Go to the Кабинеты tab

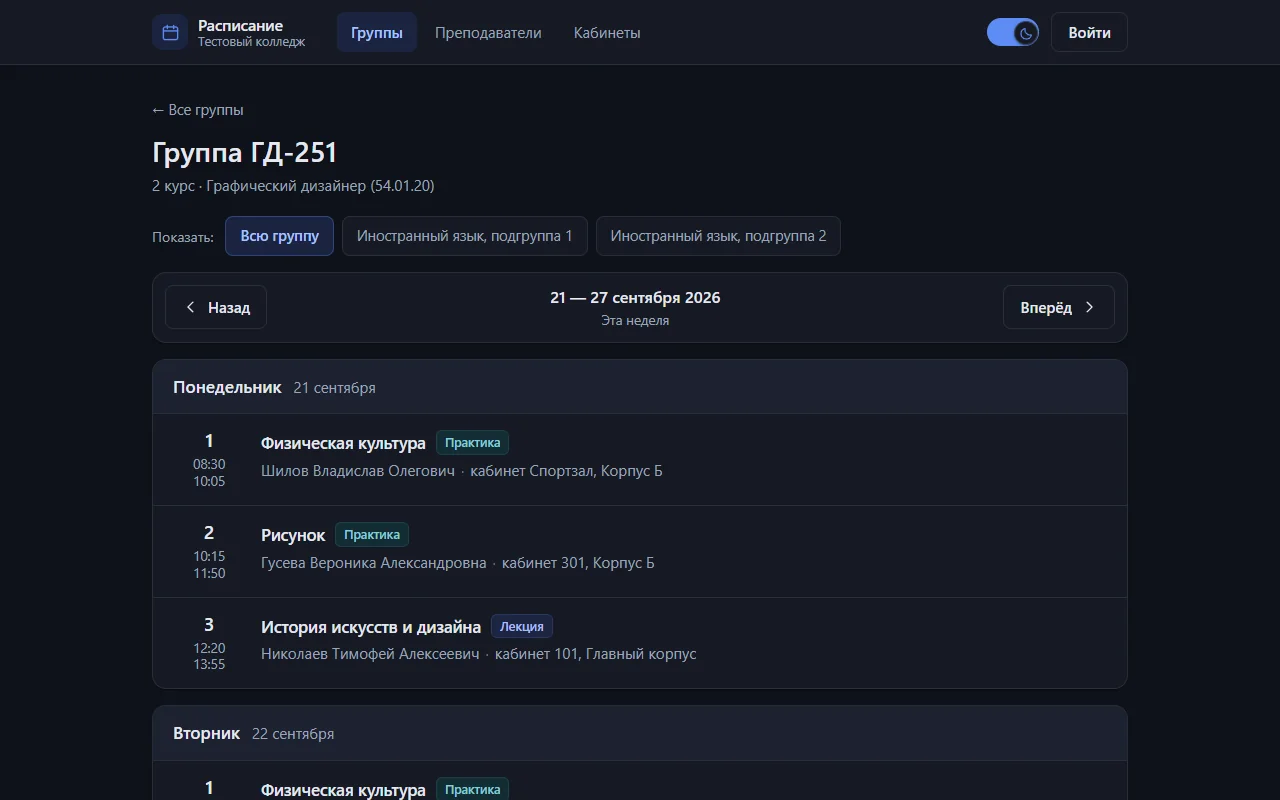pos(607,32)
